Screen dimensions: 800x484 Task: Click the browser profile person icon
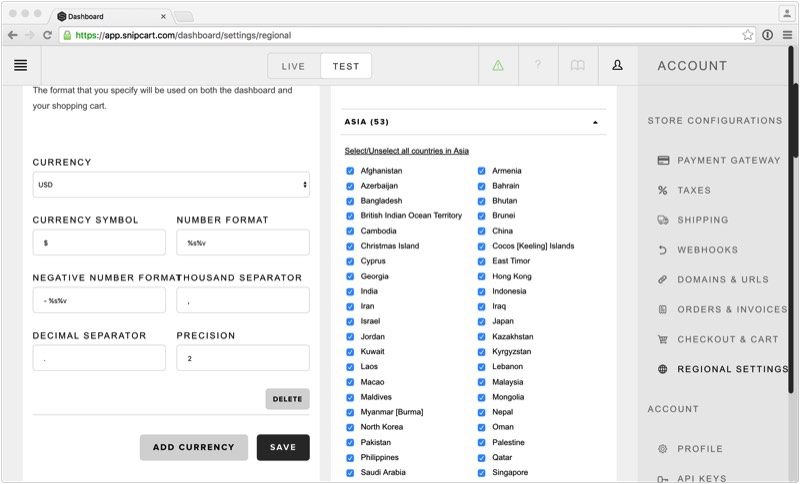(786, 14)
